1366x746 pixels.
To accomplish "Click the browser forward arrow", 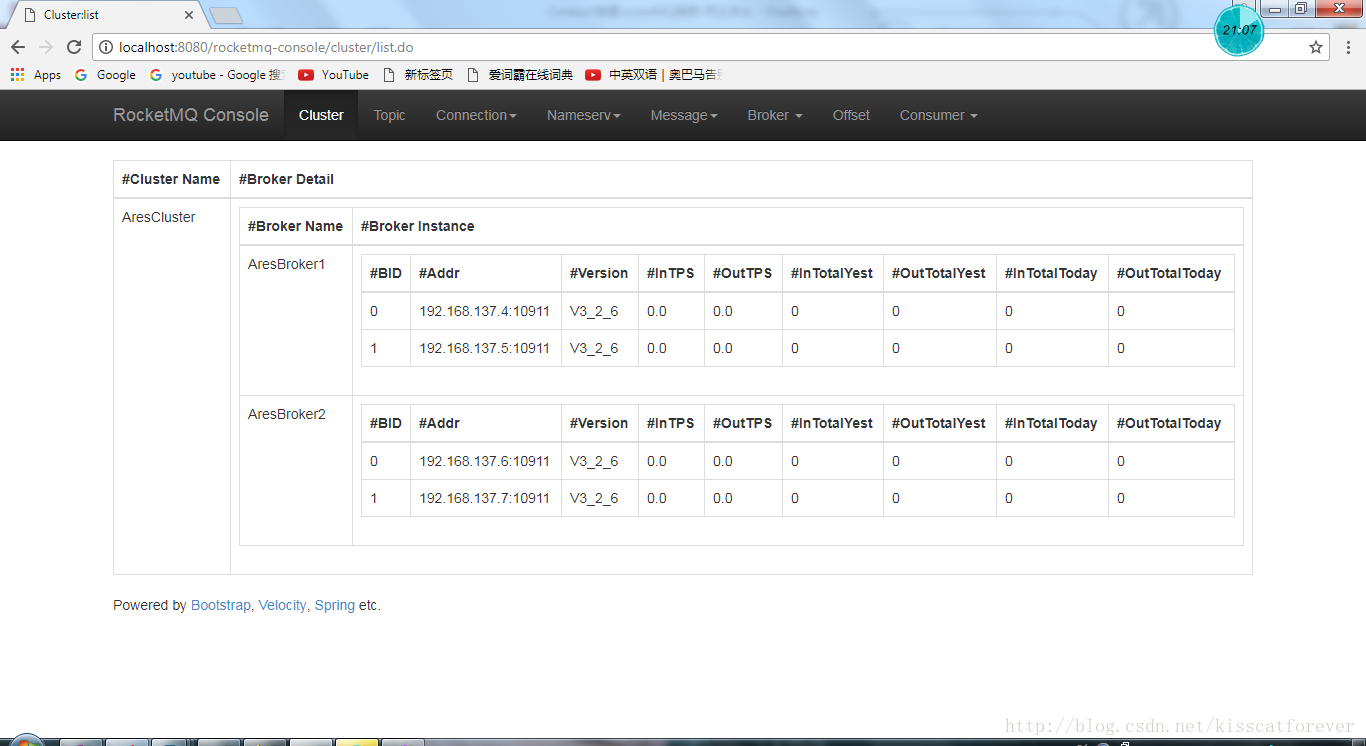I will [x=46, y=47].
